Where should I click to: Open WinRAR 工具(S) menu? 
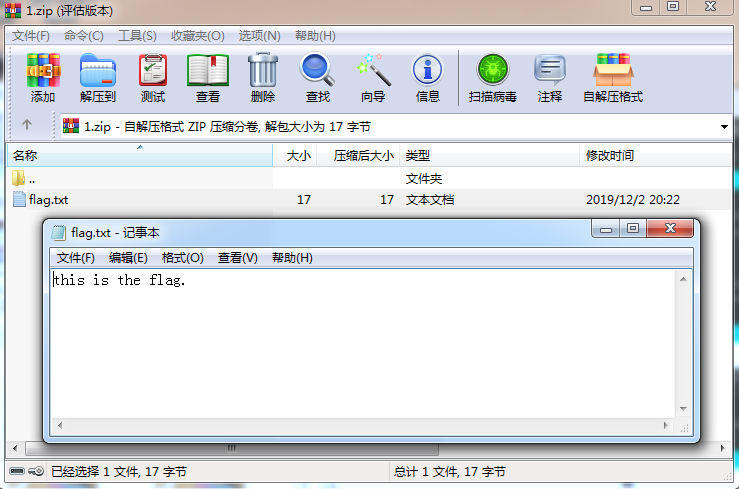[137, 36]
